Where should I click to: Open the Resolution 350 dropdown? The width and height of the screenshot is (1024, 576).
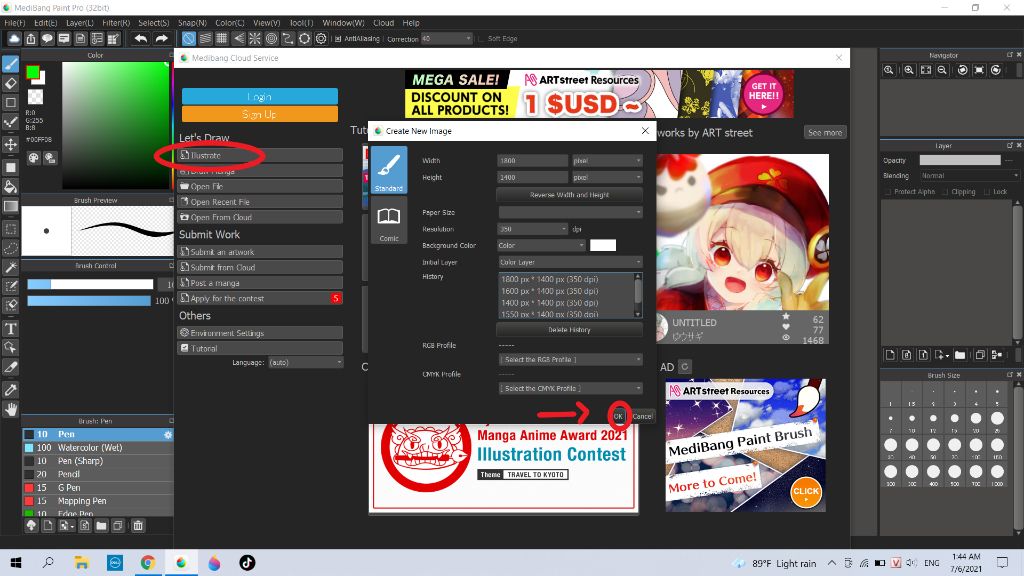[532, 229]
